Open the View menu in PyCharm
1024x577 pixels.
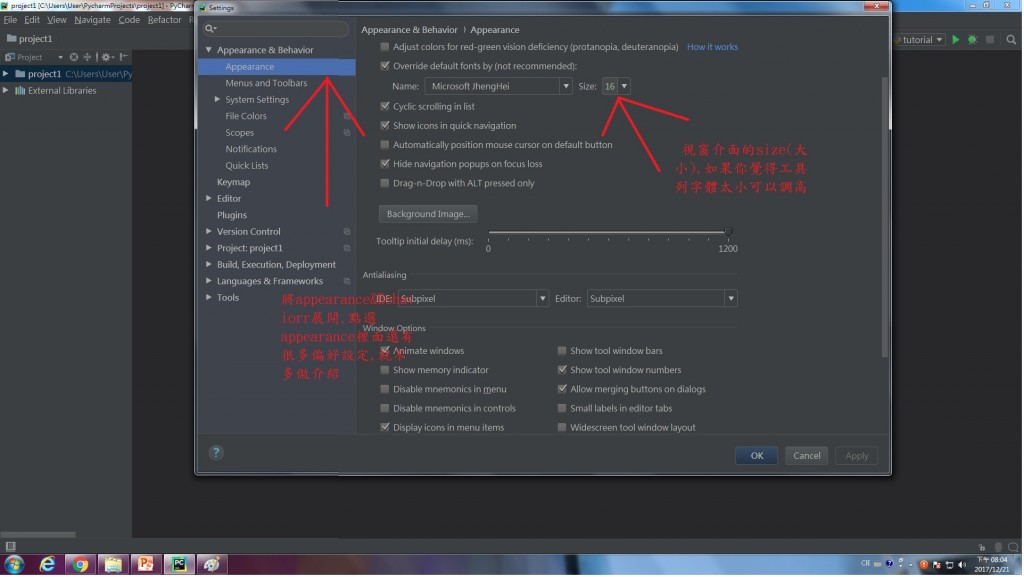point(57,20)
